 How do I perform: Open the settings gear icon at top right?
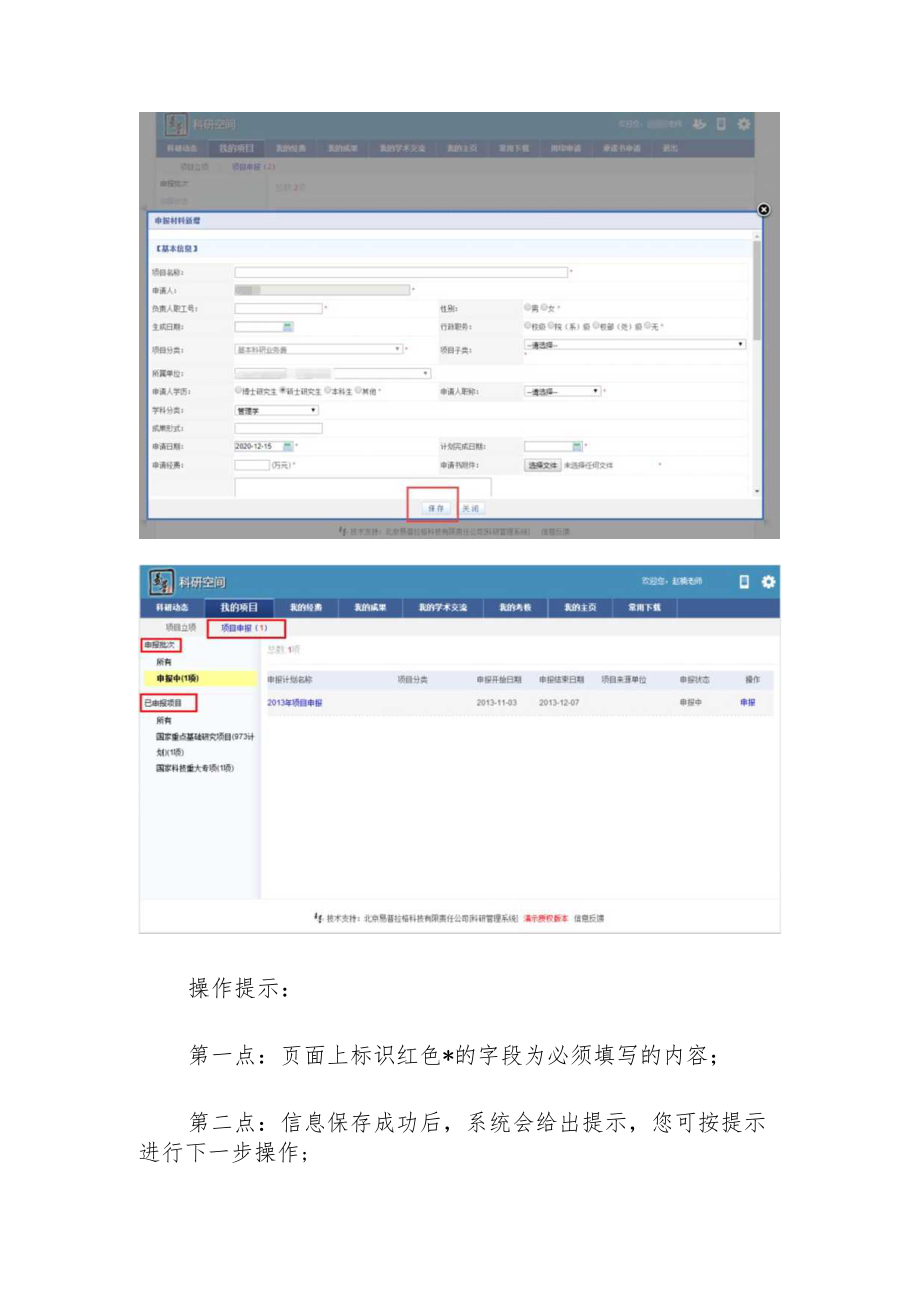745,122
